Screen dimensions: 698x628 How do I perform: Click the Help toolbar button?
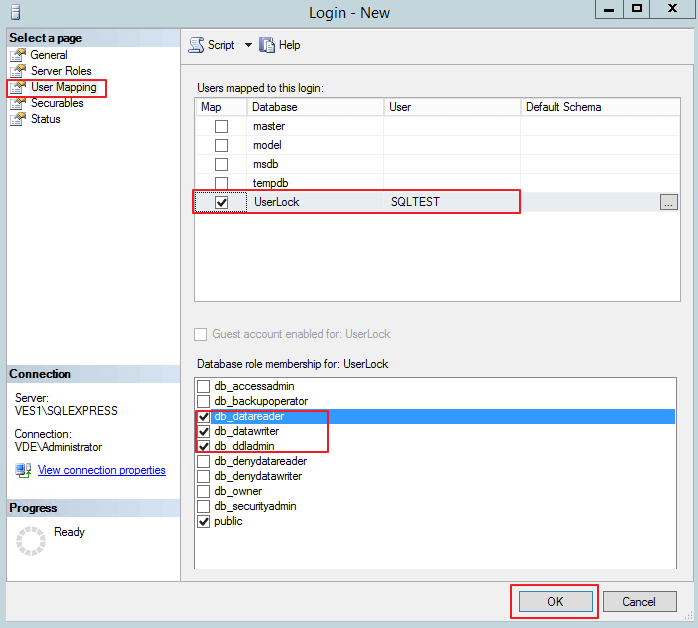pyautogui.click(x=280, y=45)
